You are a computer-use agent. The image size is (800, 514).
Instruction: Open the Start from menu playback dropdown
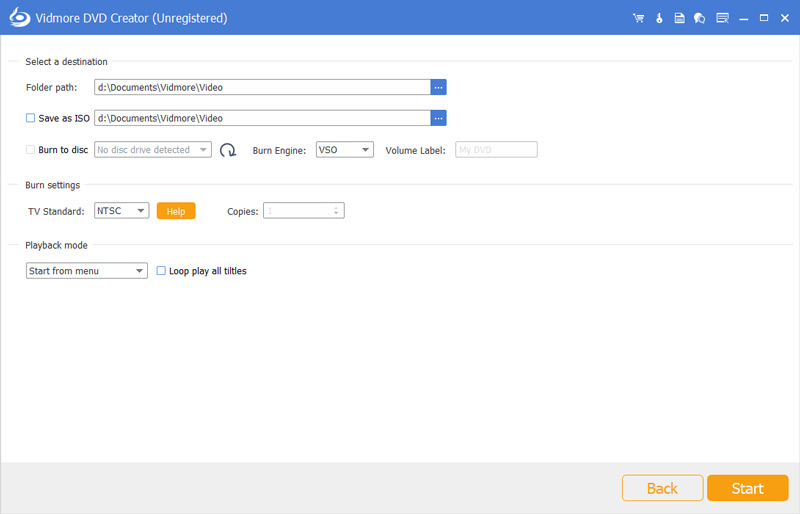click(x=87, y=271)
